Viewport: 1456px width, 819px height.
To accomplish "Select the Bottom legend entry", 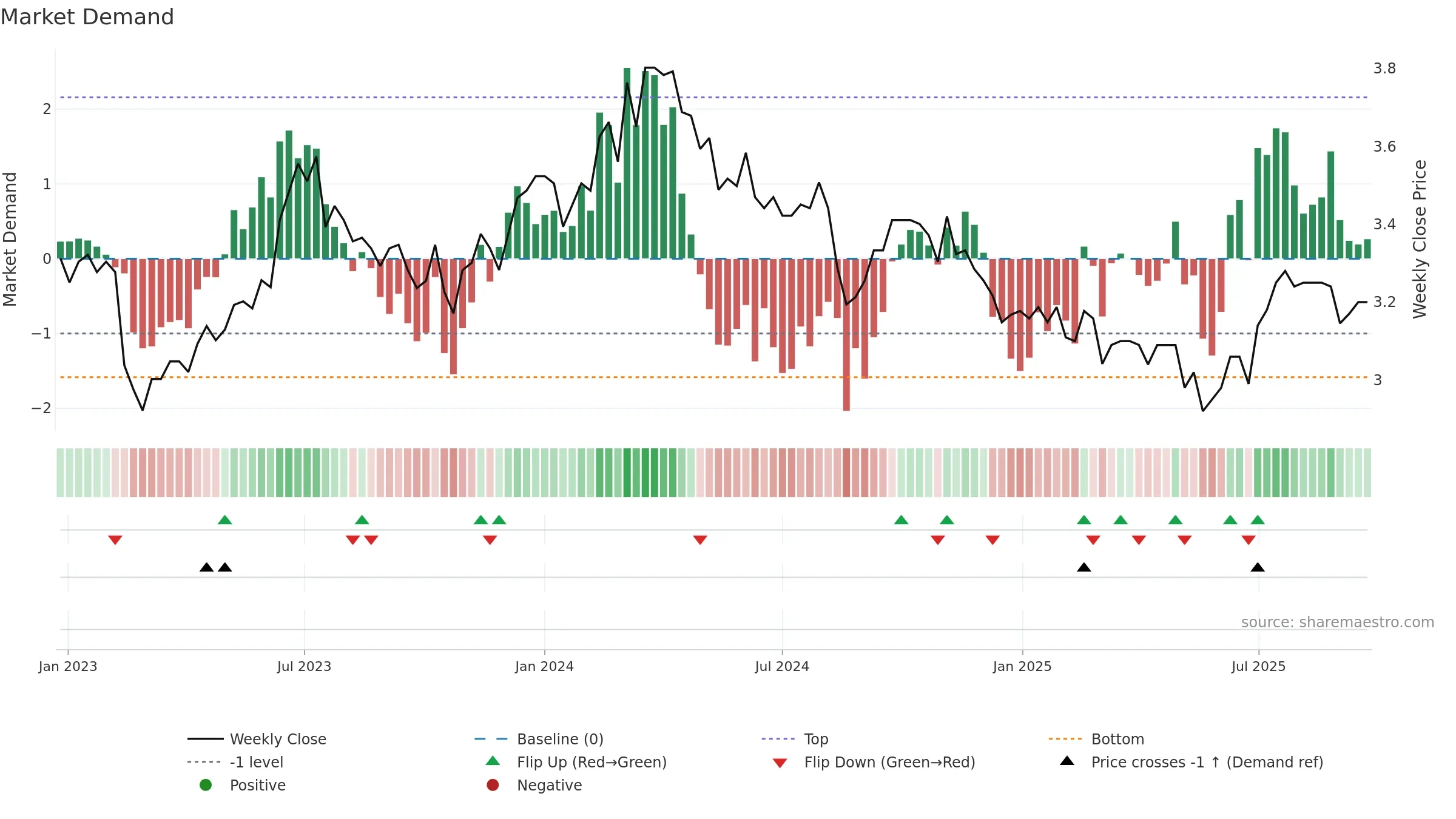I will (x=1096, y=739).
